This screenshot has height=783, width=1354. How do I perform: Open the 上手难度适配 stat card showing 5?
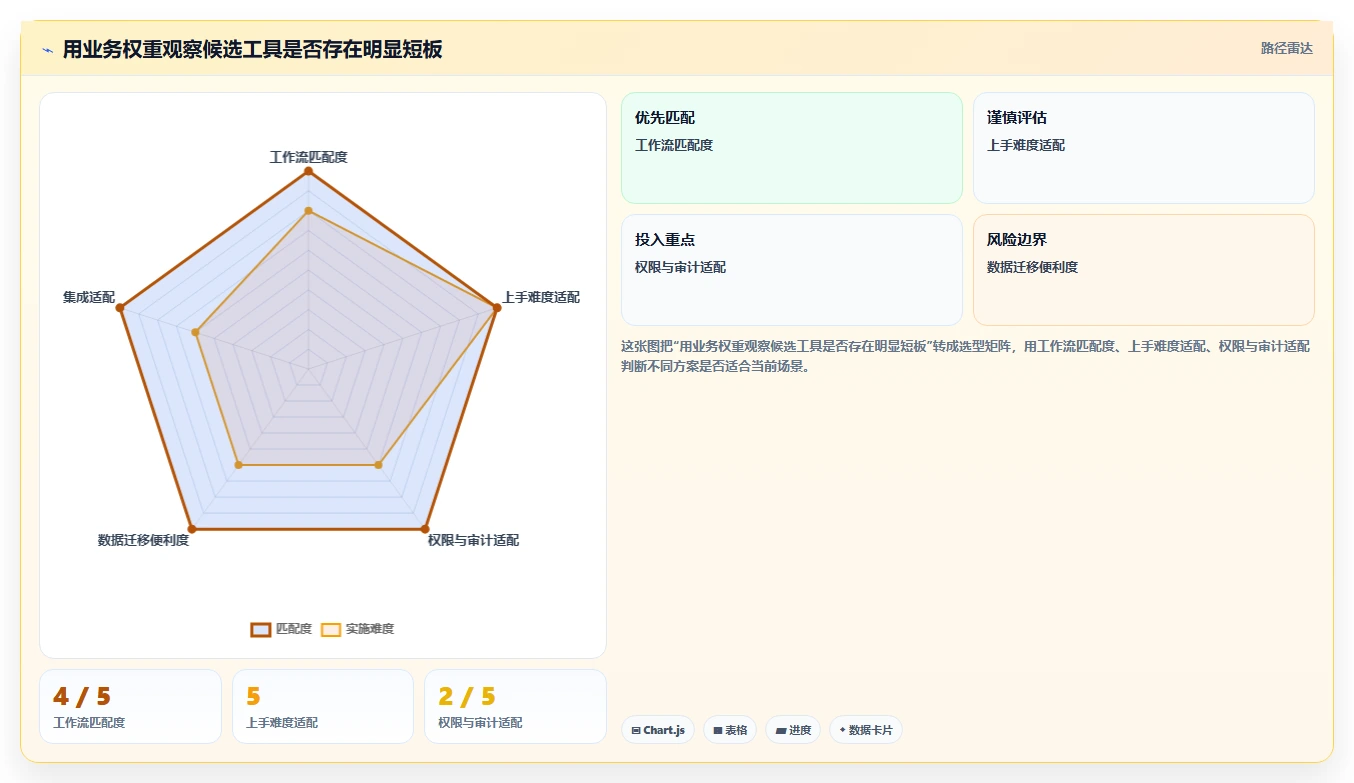[x=323, y=707]
